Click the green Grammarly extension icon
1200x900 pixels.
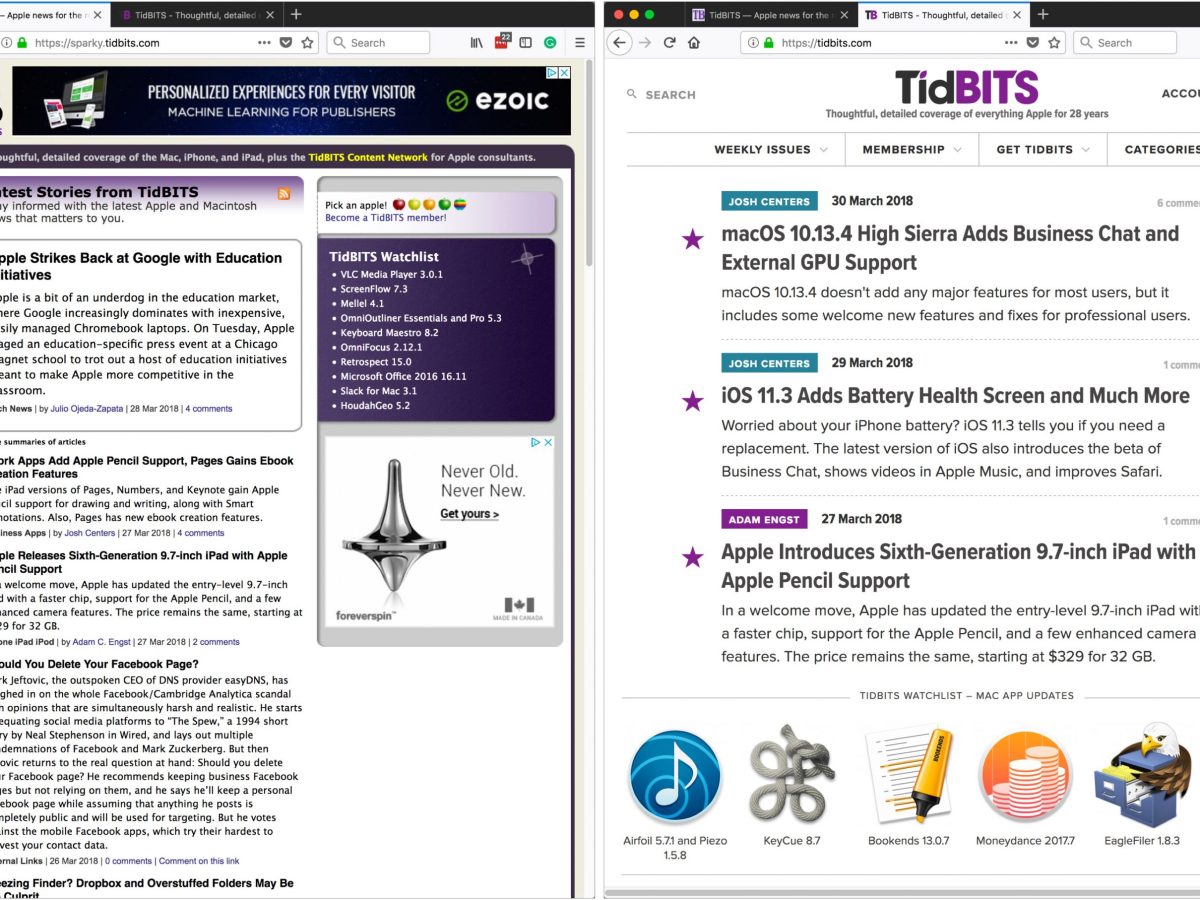pos(550,43)
